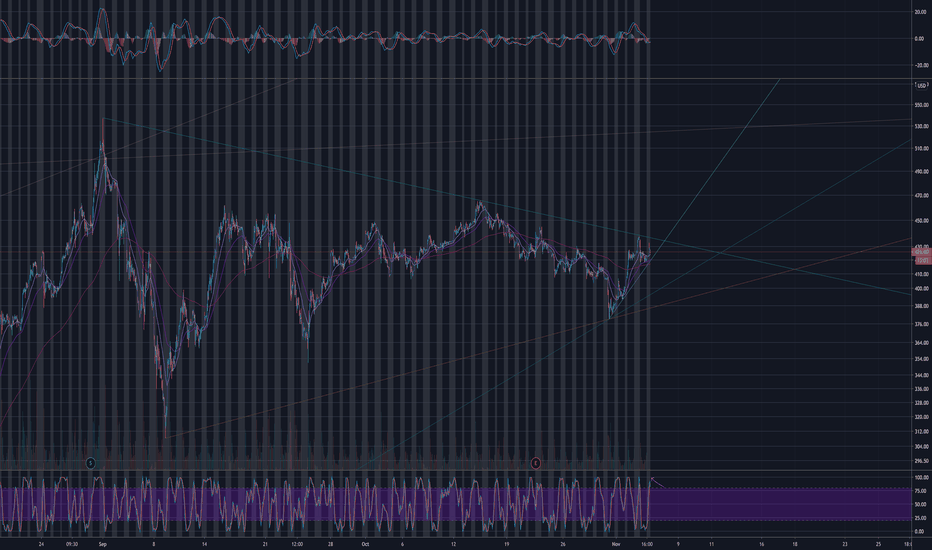Viewport: 932px width, 550px height.
Task: Click the 354.00 price axis label
Action: tap(921, 359)
